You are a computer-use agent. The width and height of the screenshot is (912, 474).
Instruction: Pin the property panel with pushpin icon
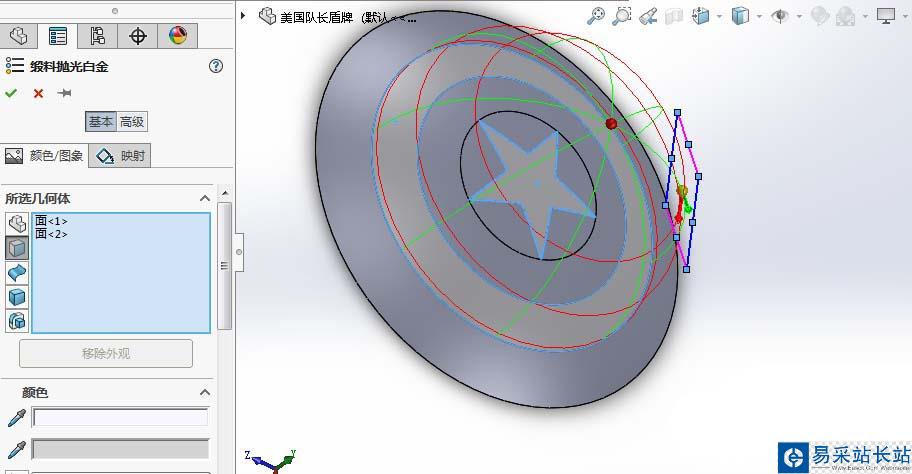(x=65, y=93)
